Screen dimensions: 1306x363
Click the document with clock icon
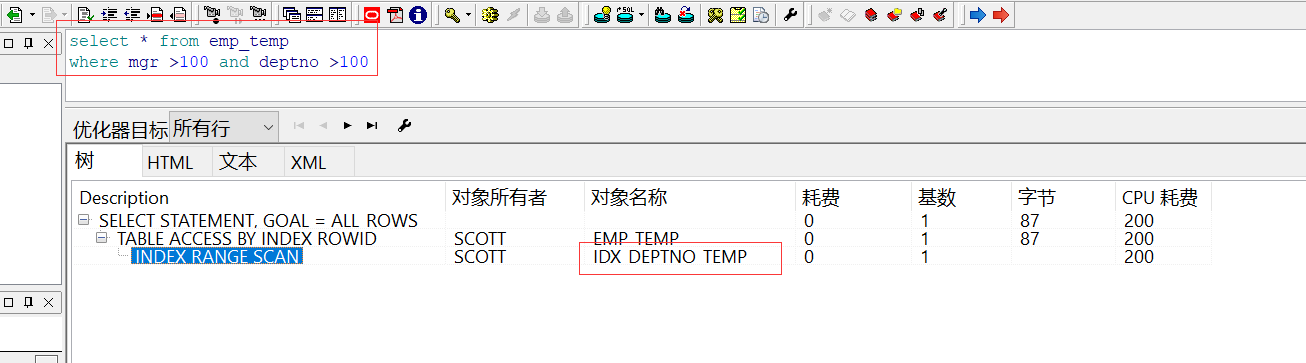coord(761,15)
